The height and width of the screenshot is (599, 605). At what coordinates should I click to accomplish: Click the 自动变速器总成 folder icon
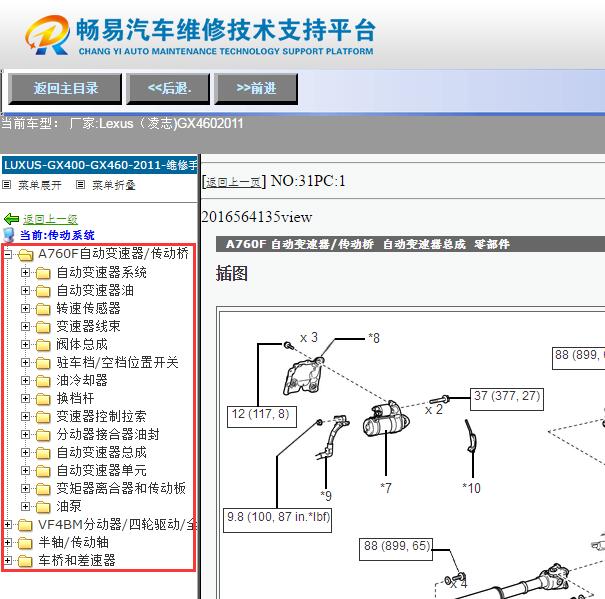[43, 453]
